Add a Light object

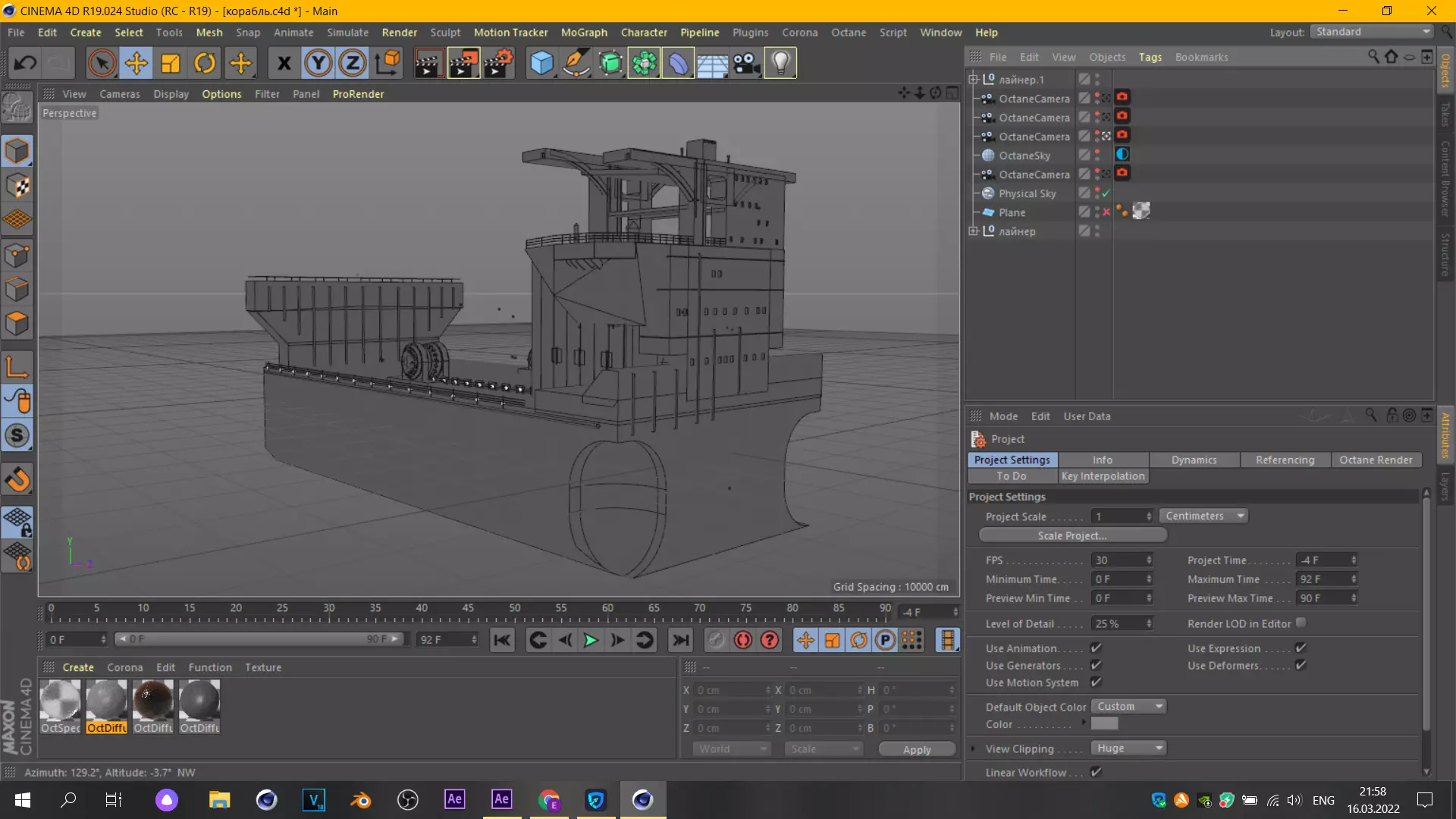click(x=780, y=63)
